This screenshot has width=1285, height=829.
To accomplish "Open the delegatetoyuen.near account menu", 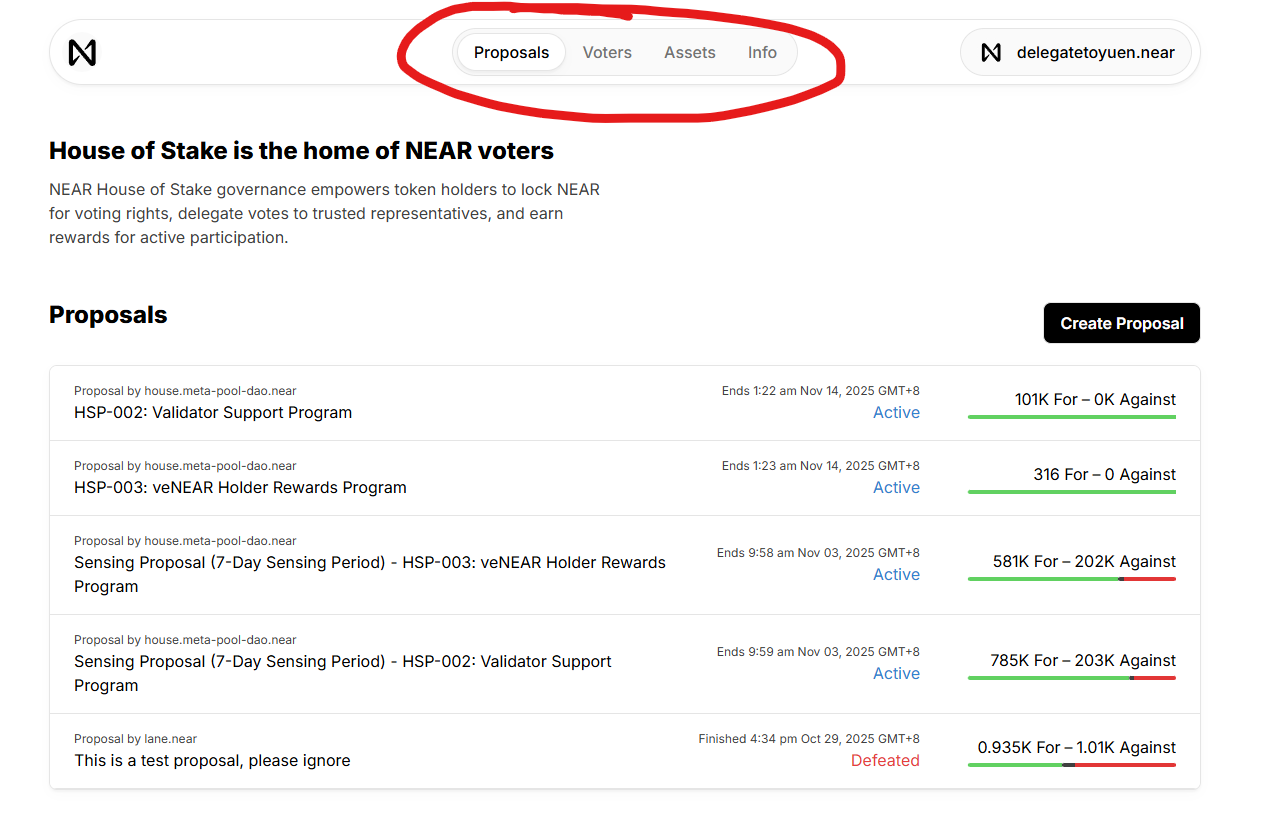I will point(1095,52).
